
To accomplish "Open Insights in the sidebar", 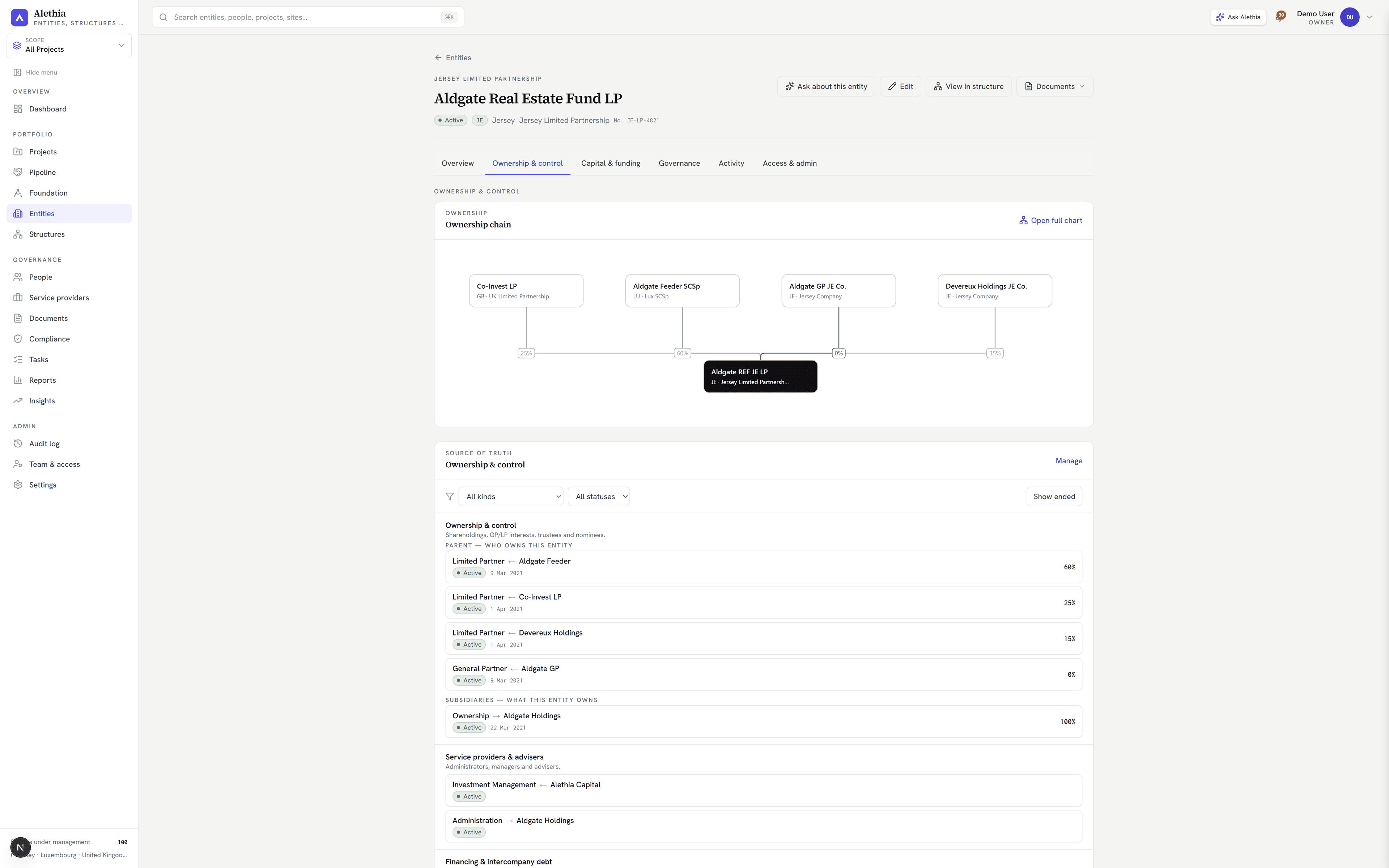I will click(69, 401).
